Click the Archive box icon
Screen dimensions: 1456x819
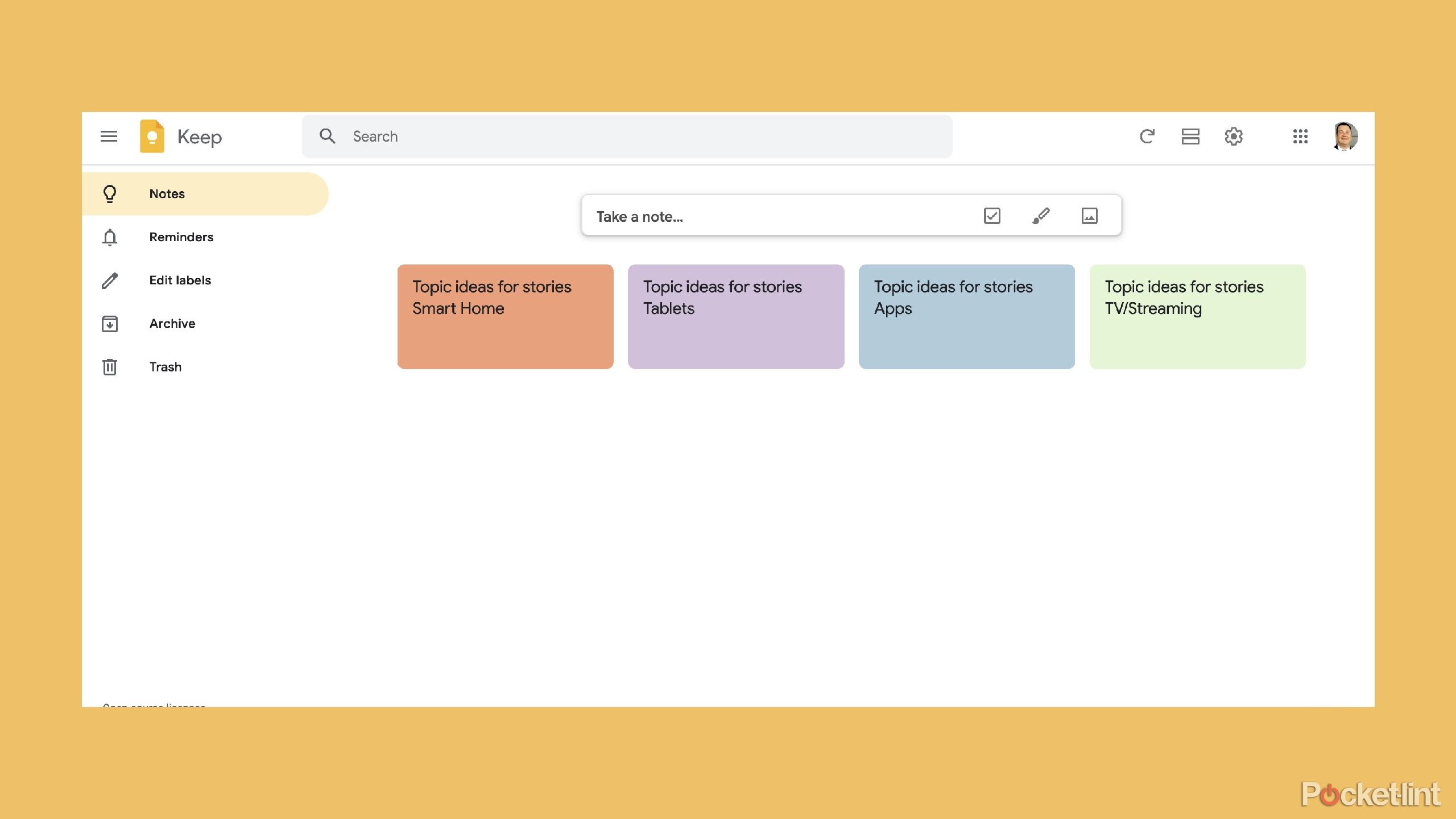(x=110, y=323)
